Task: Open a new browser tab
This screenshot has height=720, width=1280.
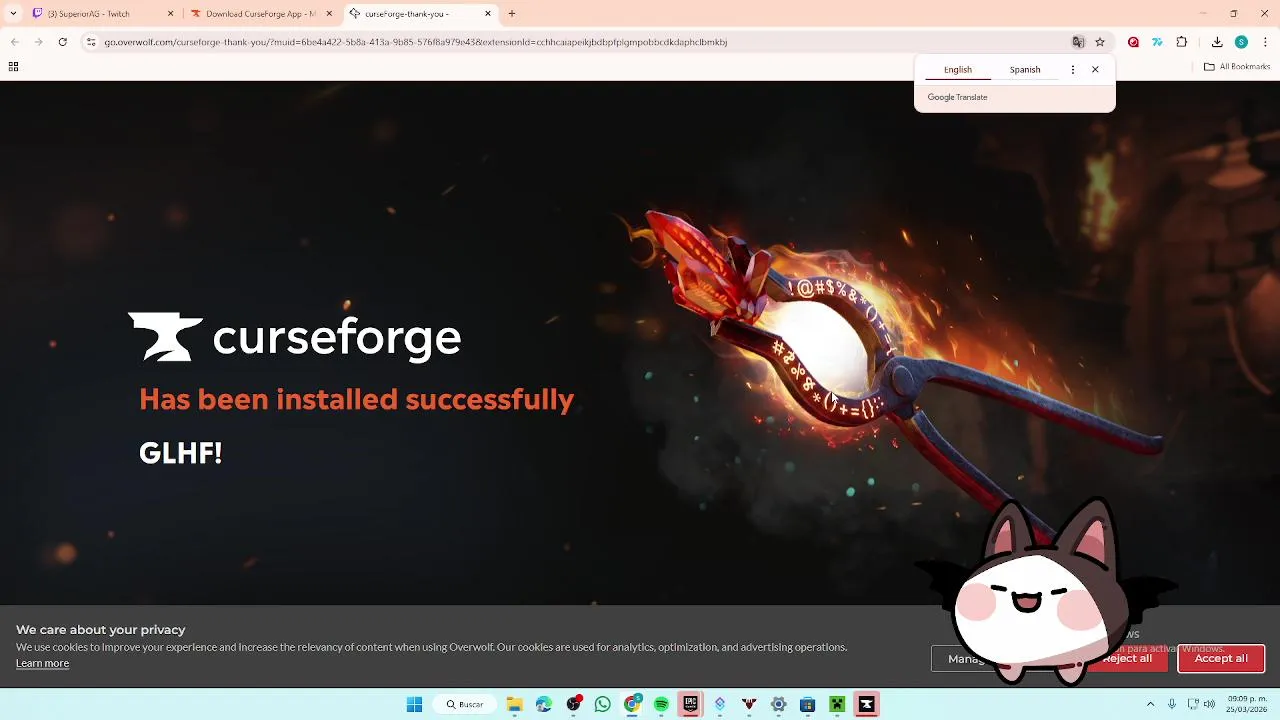Action: click(x=512, y=14)
